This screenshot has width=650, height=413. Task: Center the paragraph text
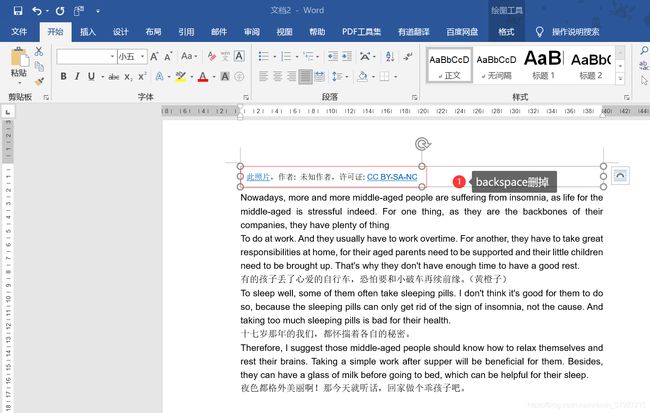point(278,76)
